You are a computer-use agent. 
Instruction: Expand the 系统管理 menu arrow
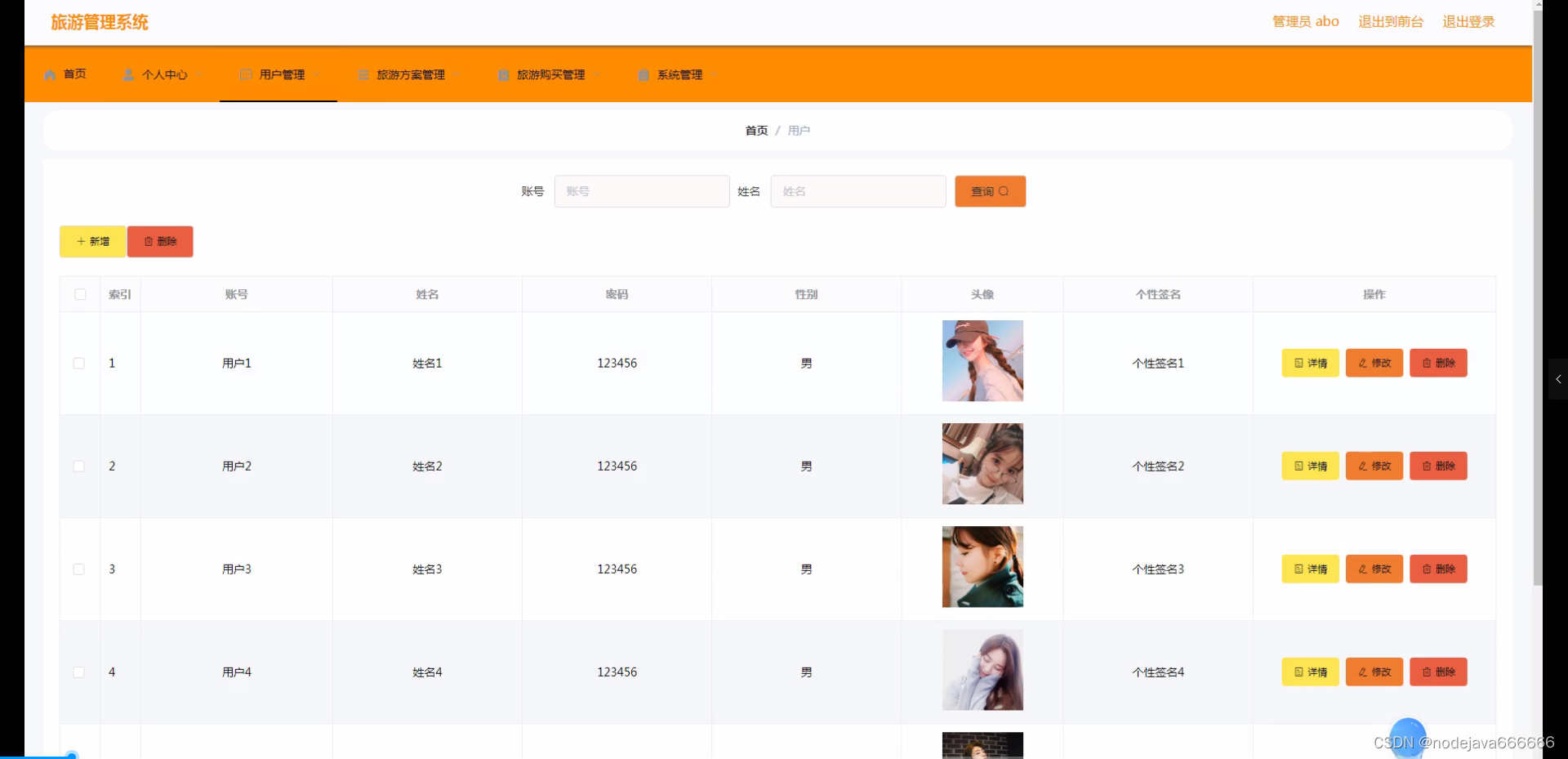(715, 74)
